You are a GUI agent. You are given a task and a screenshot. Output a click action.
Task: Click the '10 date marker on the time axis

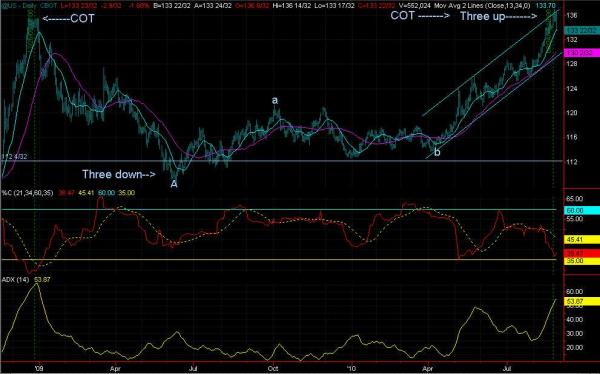[351, 368]
